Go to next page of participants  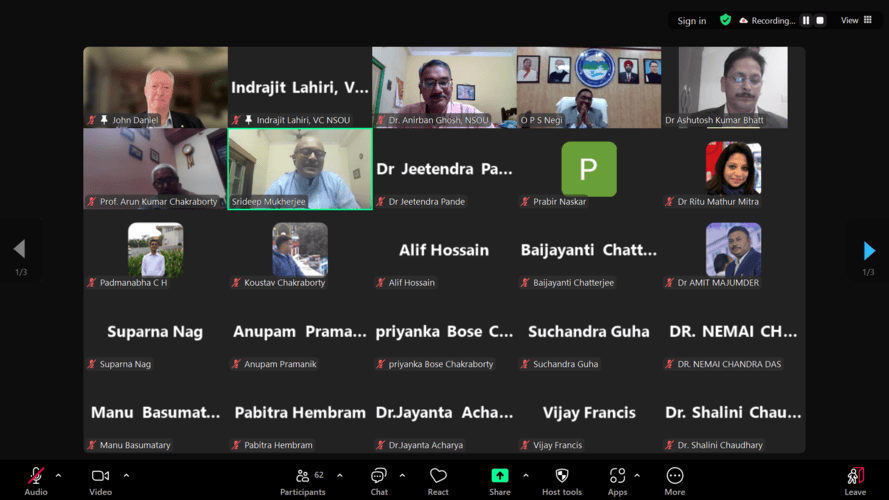[x=868, y=250]
